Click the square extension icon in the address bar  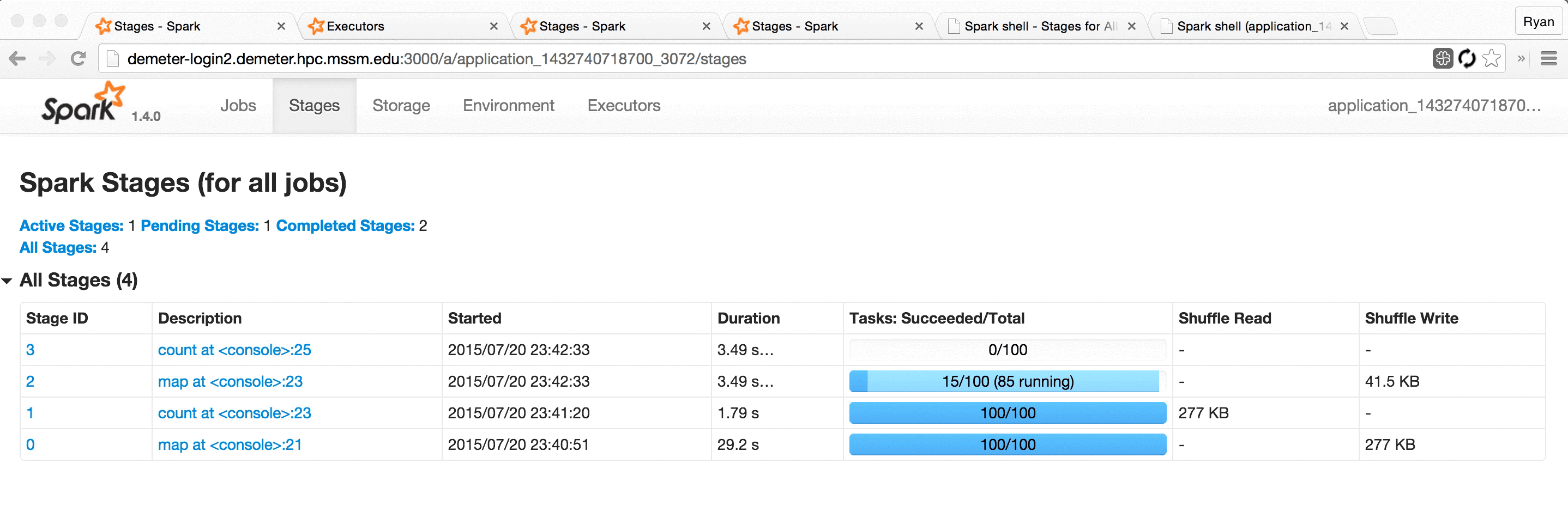(1443, 58)
